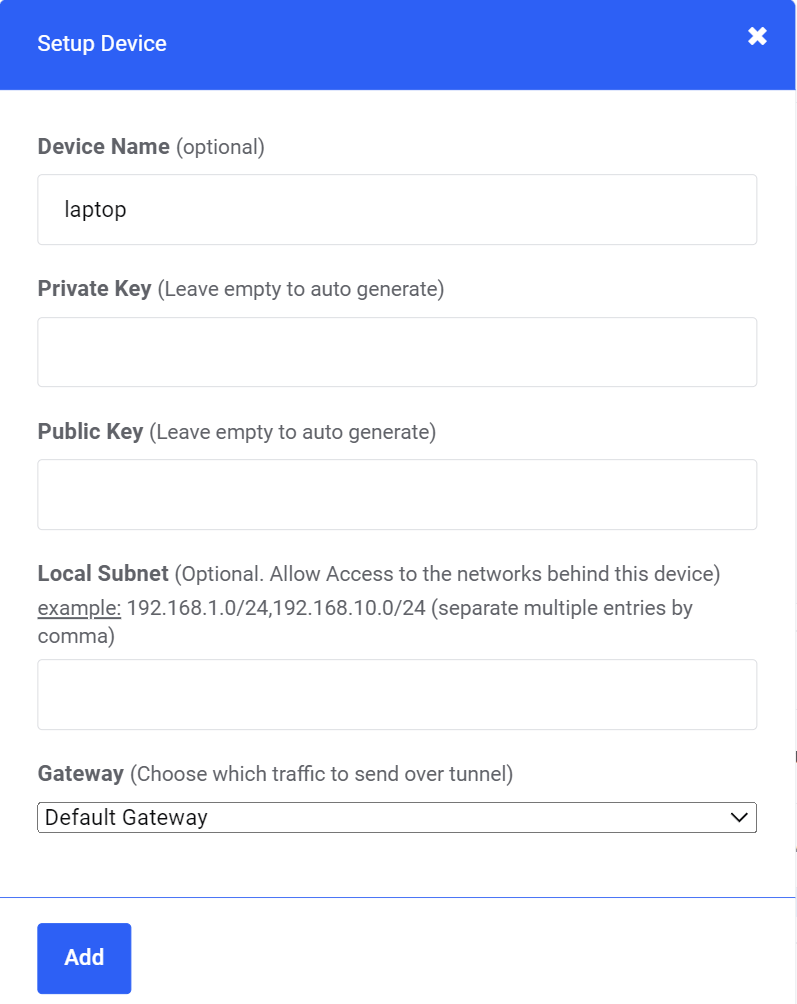Click the Private Key input box
Image resolution: width=797 pixels, height=1004 pixels.
point(397,351)
